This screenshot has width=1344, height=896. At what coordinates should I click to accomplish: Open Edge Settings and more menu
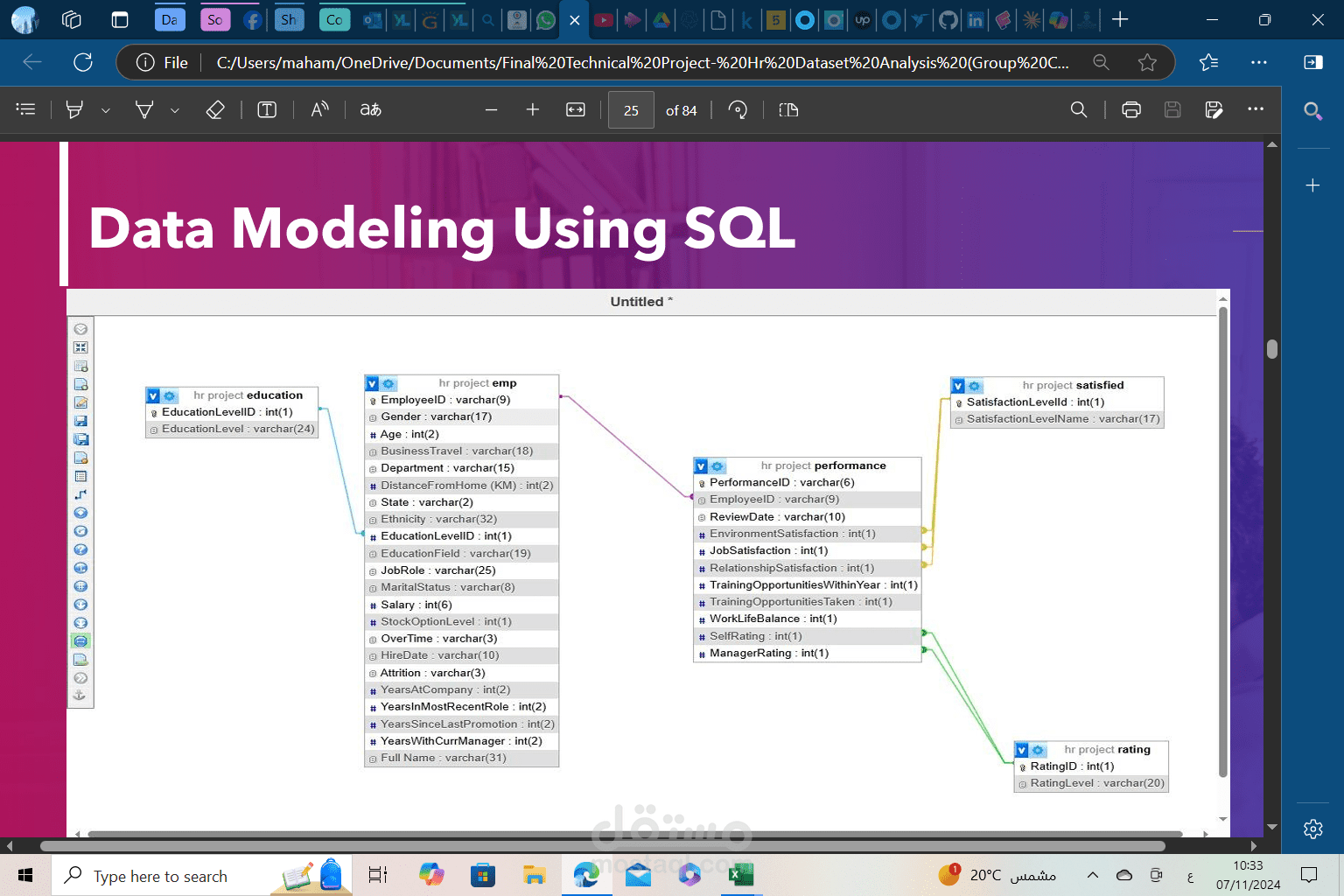[1259, 62]
